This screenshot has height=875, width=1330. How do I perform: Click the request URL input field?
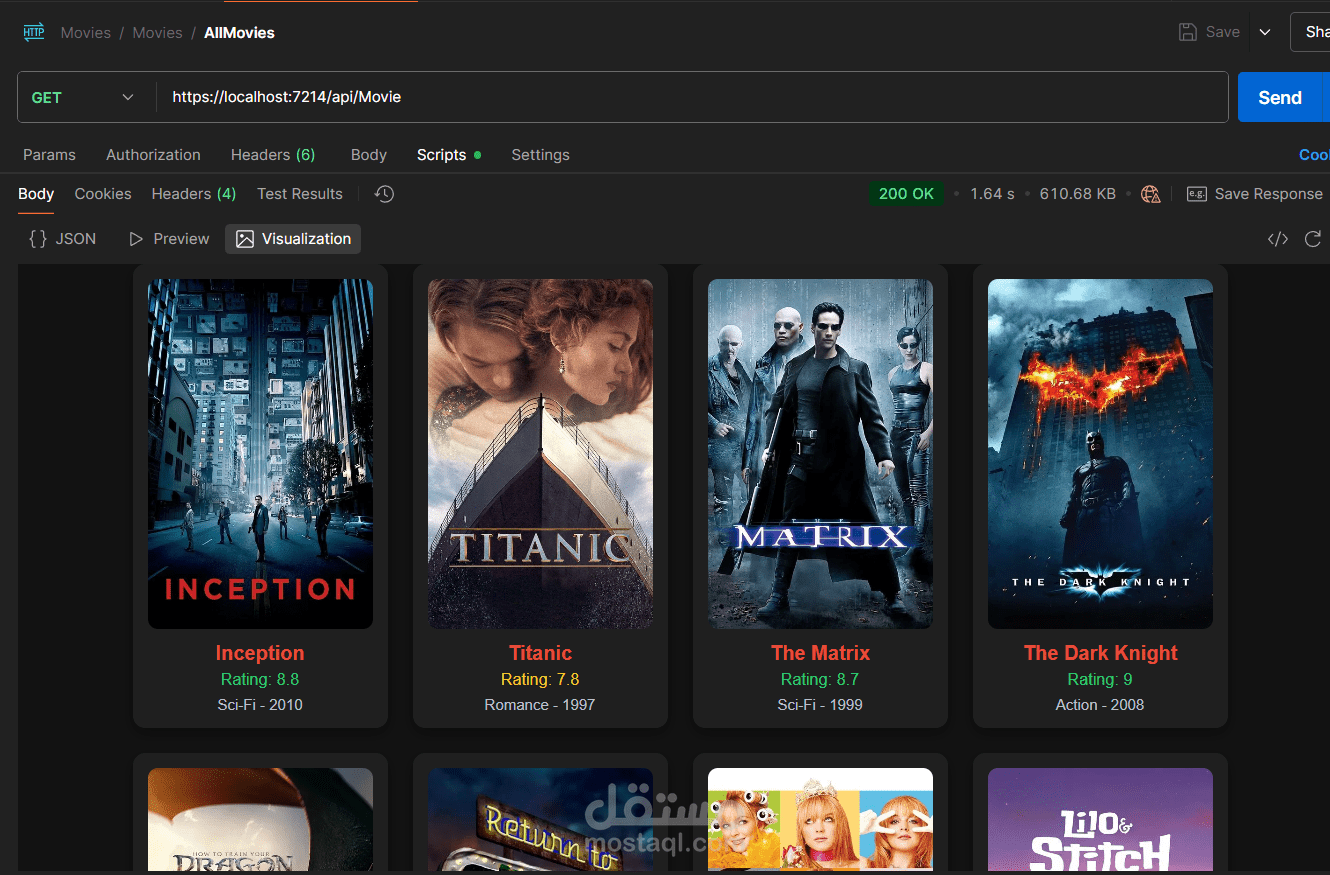[x=692, y=97]
